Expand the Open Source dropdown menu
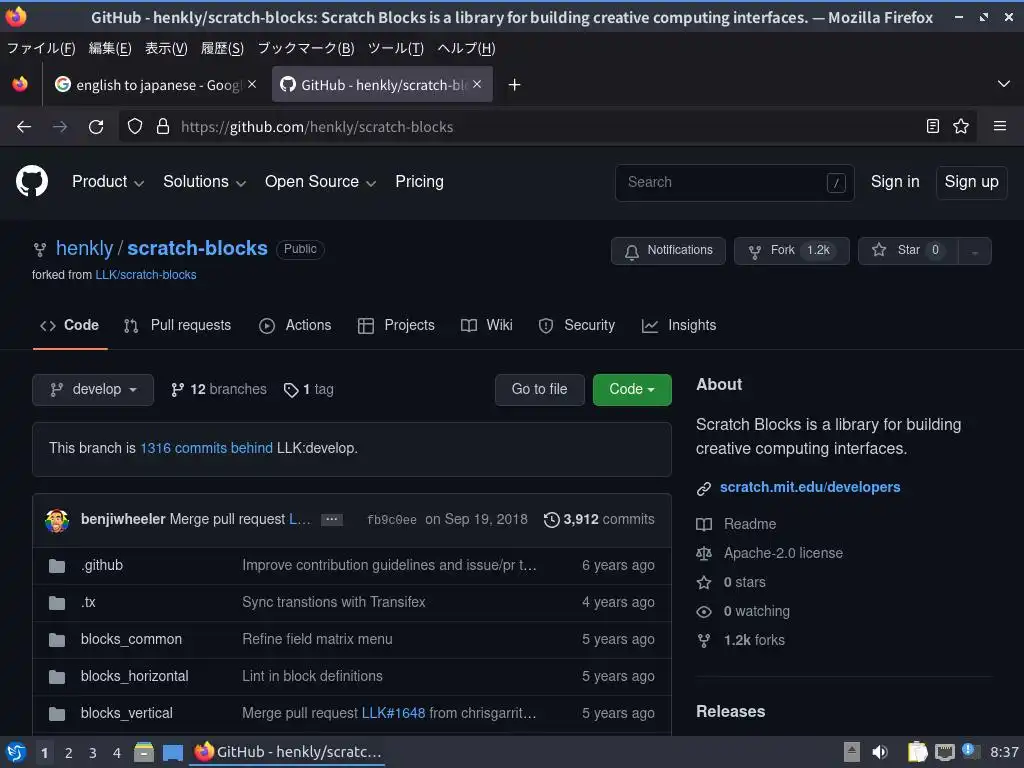This screenshot has width=1024, height=768. tap(320, 182)
